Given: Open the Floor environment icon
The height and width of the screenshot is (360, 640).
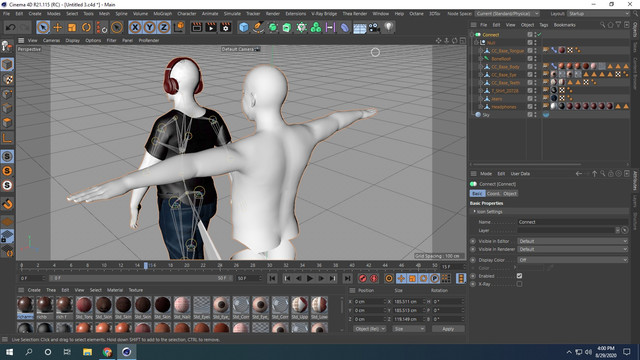Looking at the screenshot, I should (x=360, y=27).
